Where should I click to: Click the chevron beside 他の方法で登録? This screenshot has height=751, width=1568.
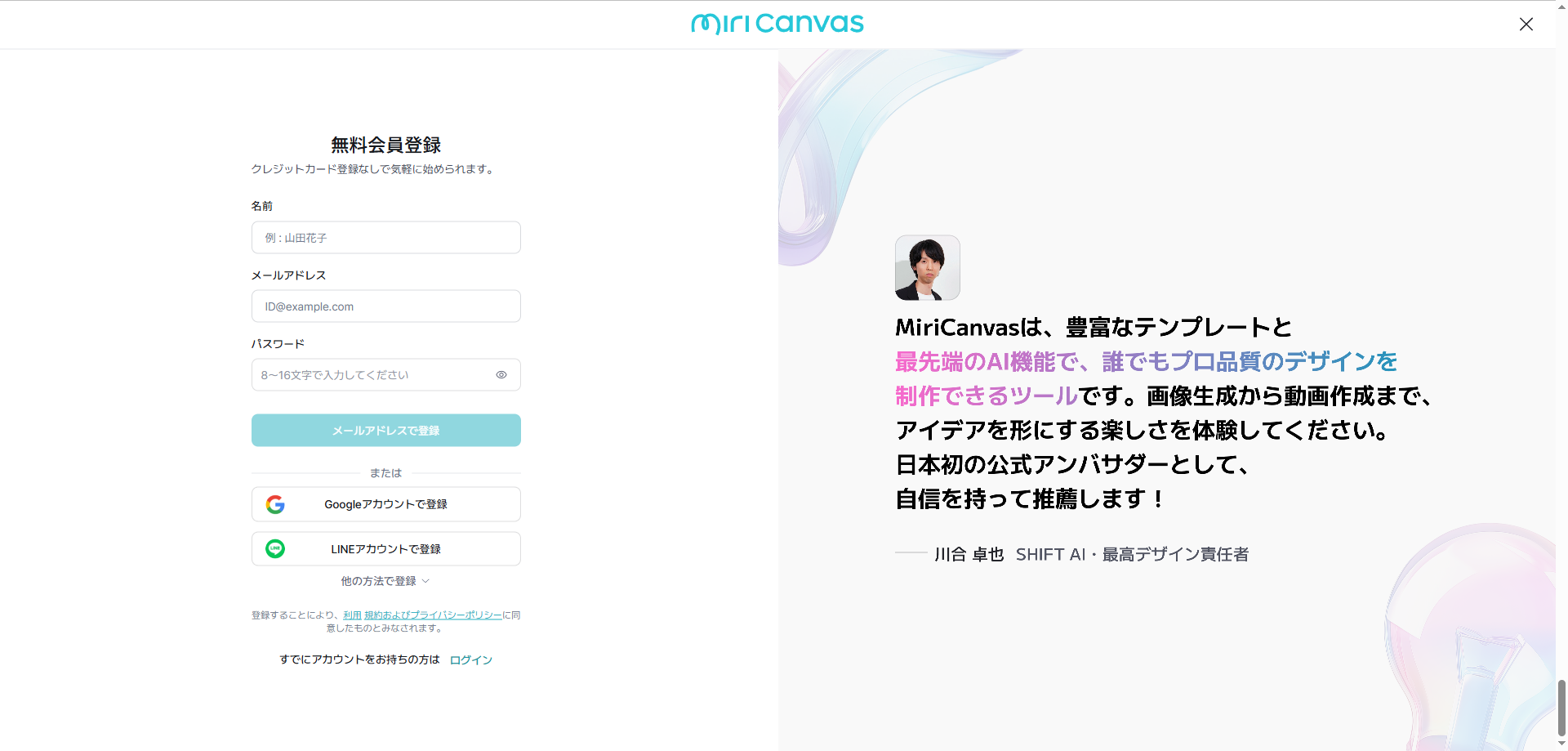tap(425, 581)
